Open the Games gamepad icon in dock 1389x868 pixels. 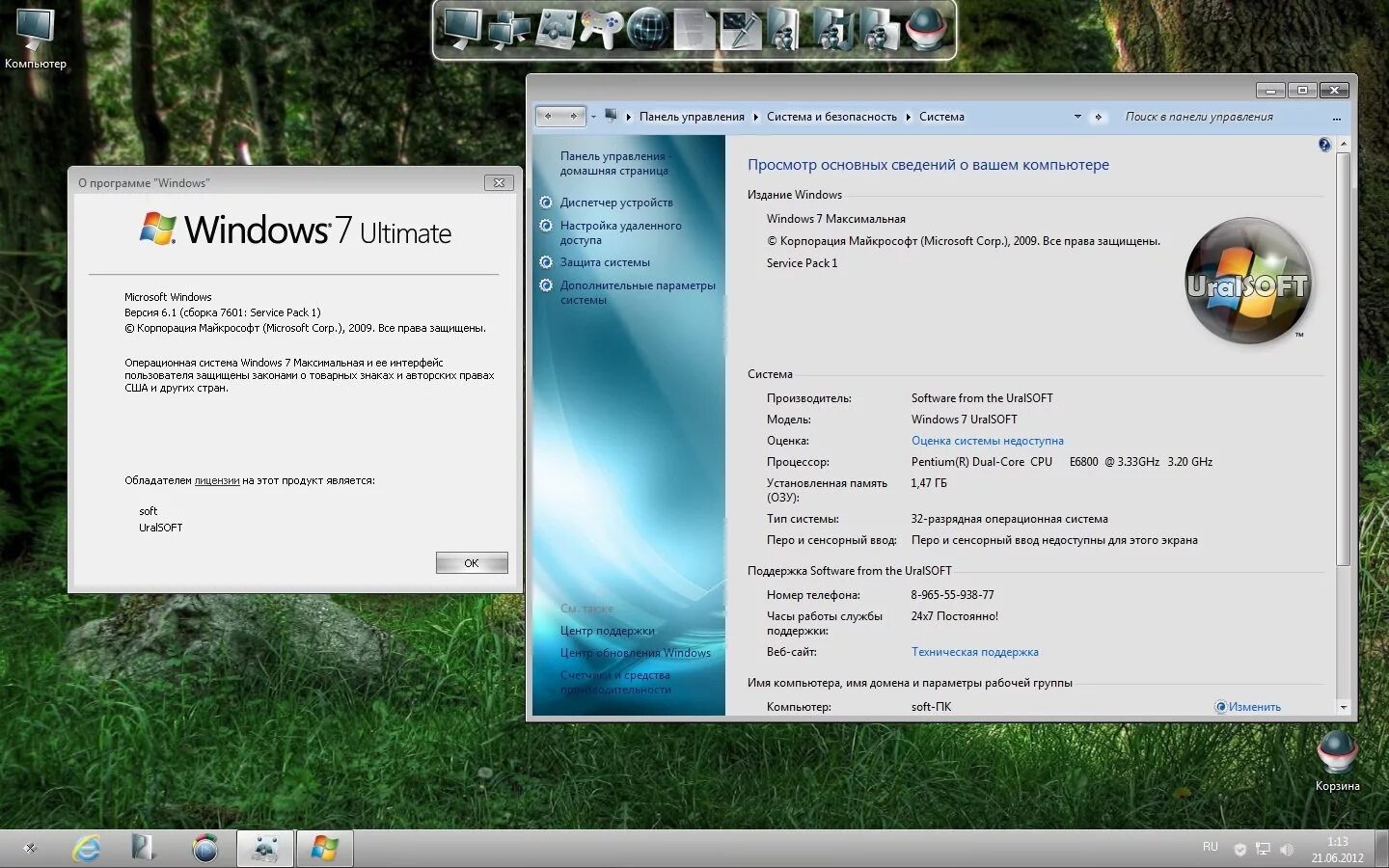tap(600, 30)
